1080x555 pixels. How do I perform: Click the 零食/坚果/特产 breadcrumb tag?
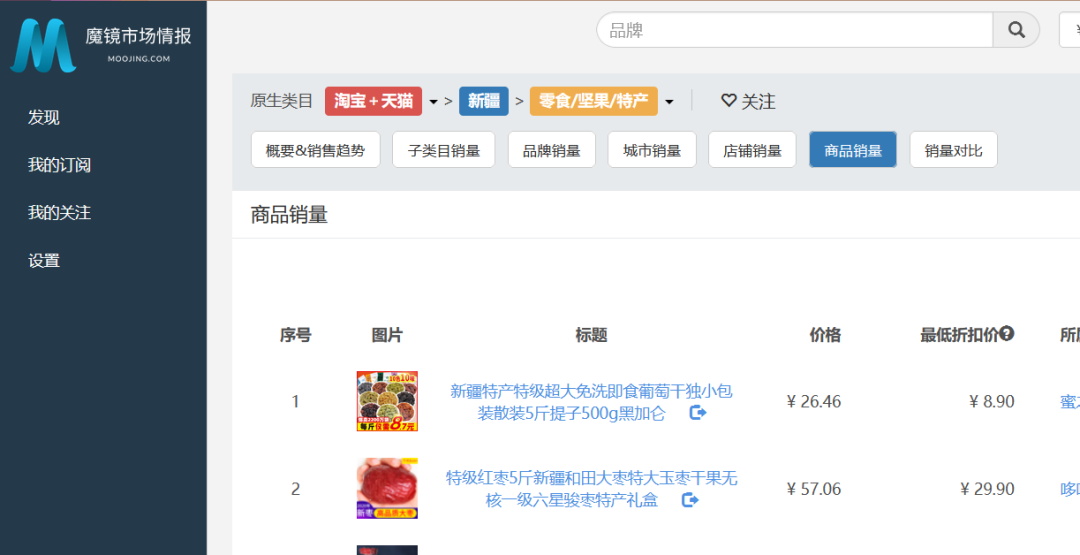594,101
